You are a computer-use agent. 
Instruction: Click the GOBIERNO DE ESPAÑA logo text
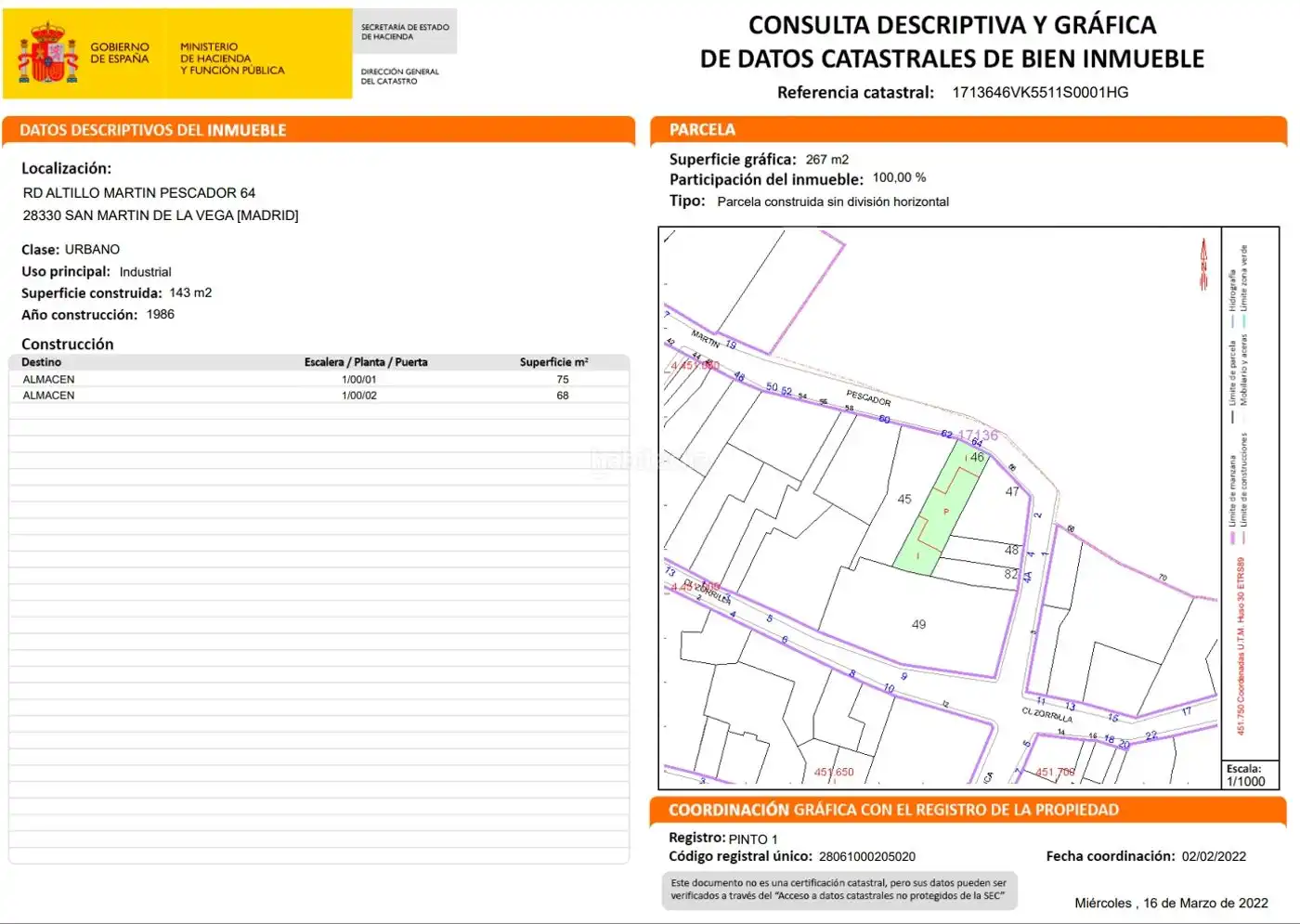coord(120,53)
